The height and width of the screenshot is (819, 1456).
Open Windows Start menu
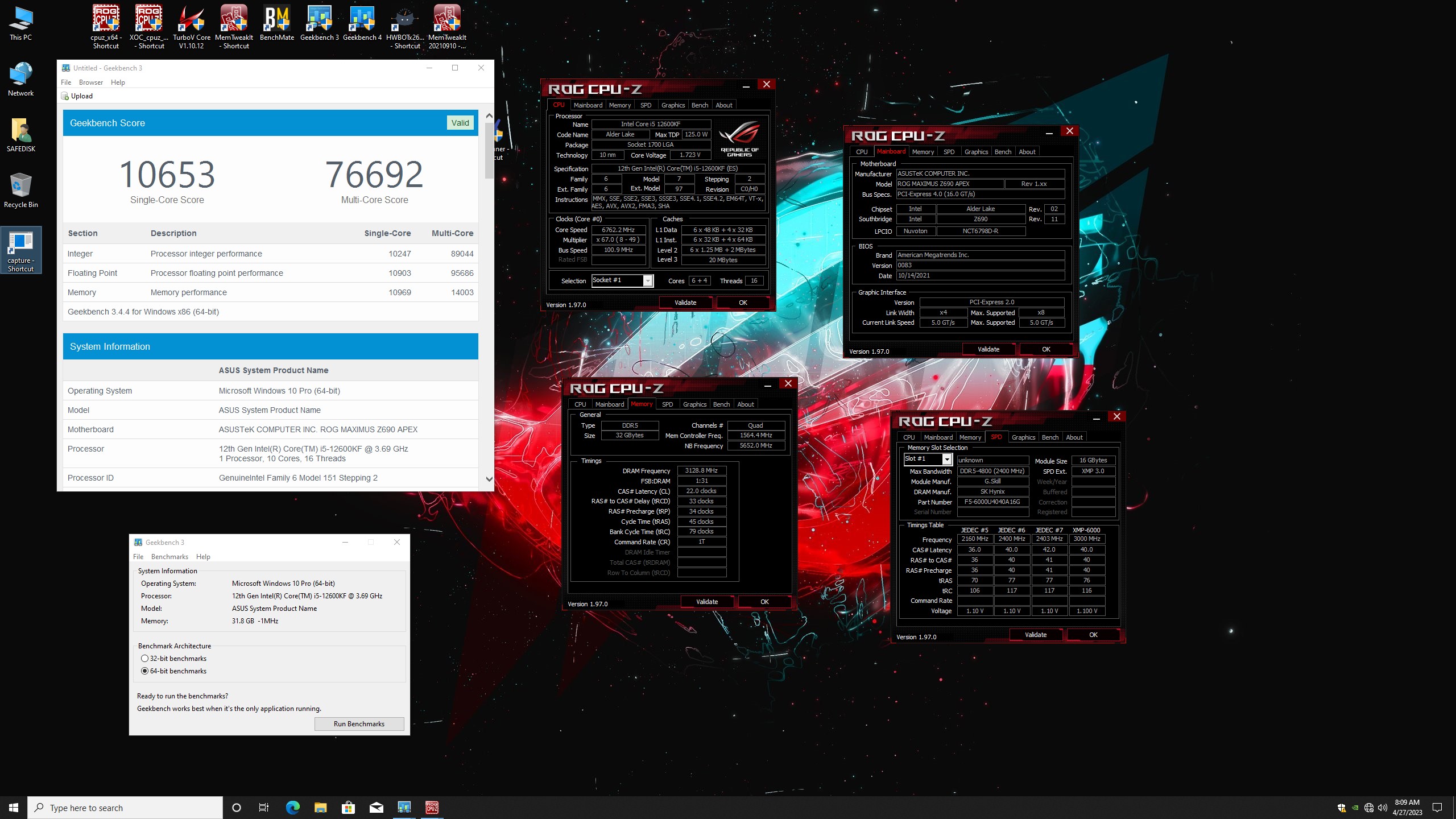tap(14, 808)
